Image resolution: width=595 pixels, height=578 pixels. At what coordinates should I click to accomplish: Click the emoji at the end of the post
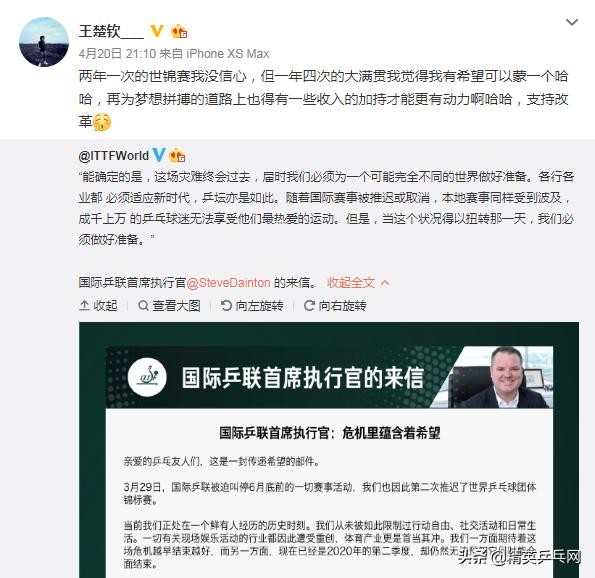click(x=102, y=122)
